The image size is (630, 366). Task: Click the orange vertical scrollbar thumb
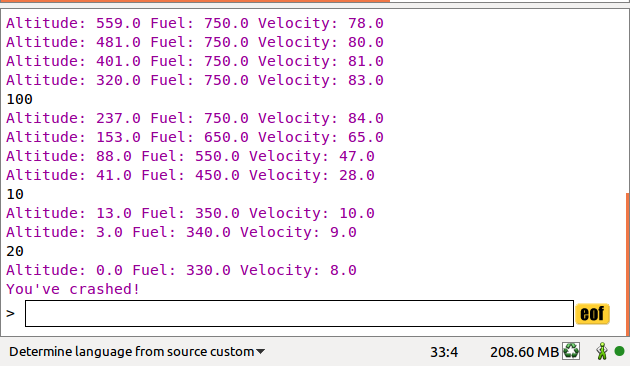click(x=628, y=264)
